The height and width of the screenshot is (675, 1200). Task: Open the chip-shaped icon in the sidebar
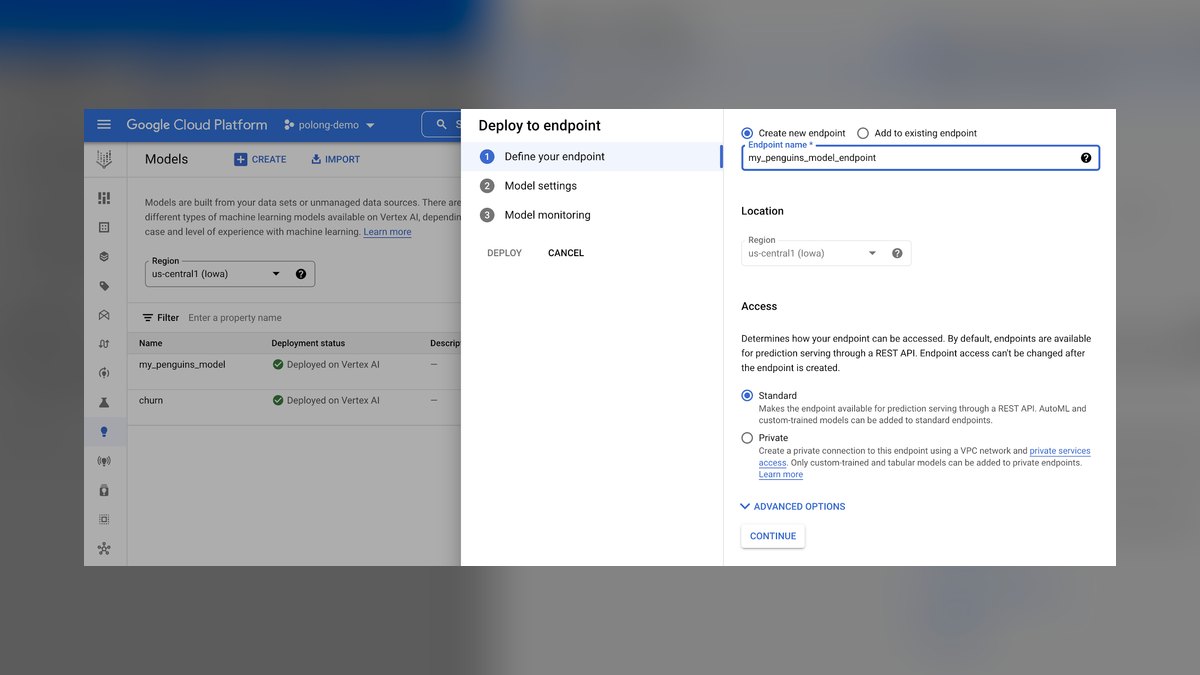pos(104,520)
